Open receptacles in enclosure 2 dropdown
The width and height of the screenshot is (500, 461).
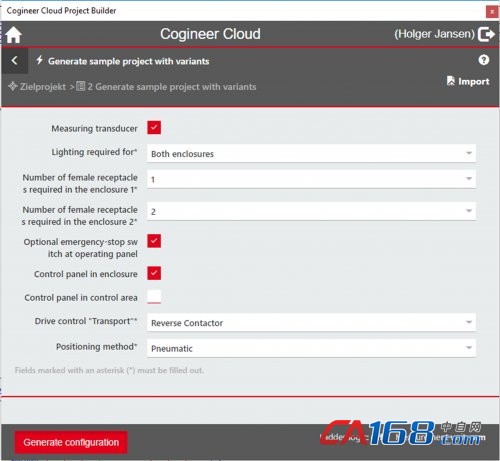click(311, 211)
